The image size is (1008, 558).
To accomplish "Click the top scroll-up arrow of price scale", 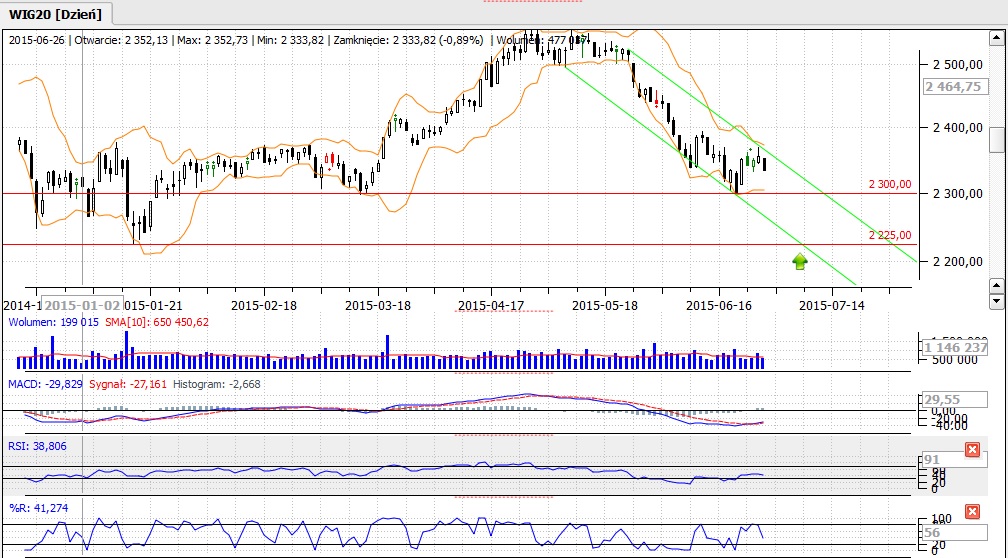I will 996,39.
